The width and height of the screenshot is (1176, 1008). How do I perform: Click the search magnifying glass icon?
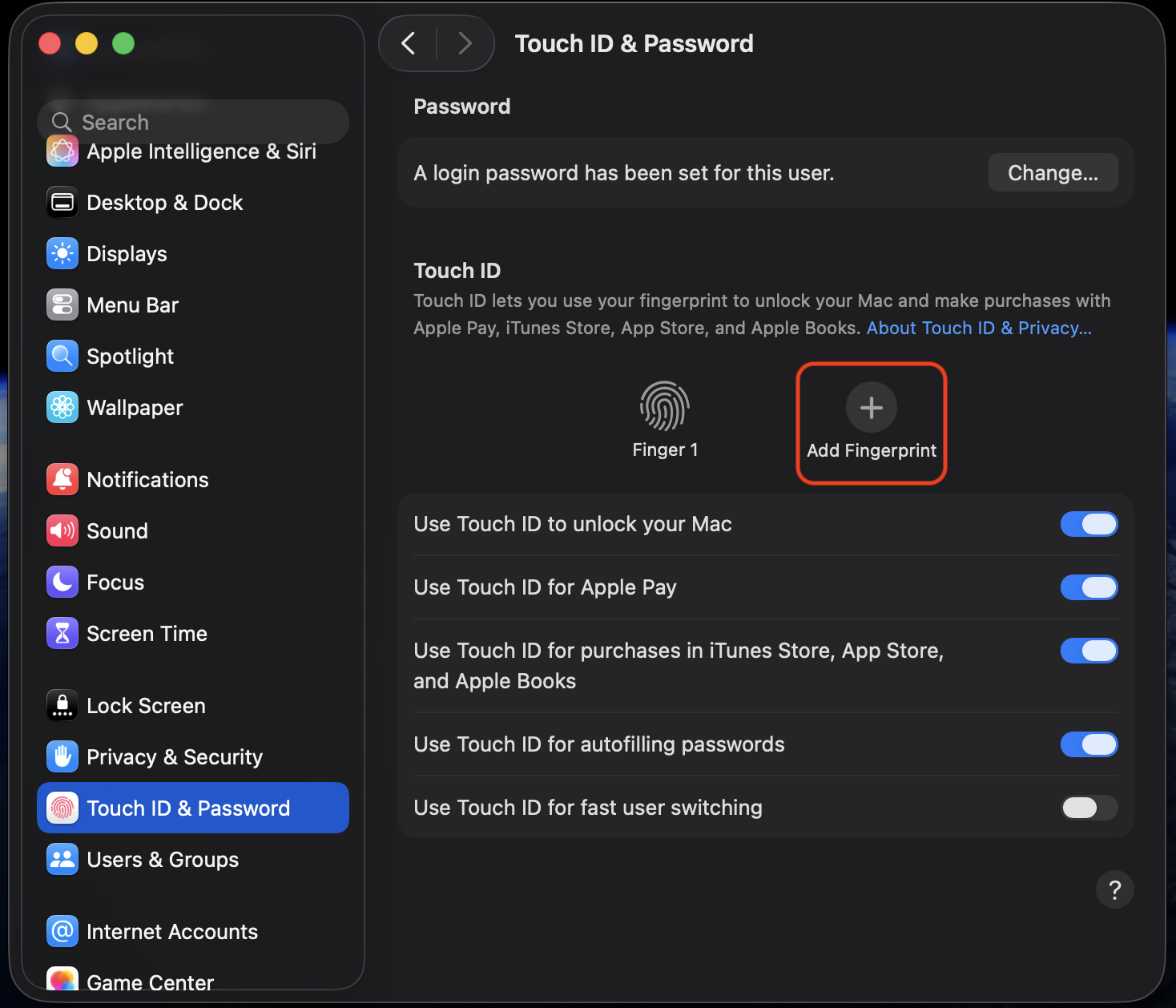[x=62, y=122]
